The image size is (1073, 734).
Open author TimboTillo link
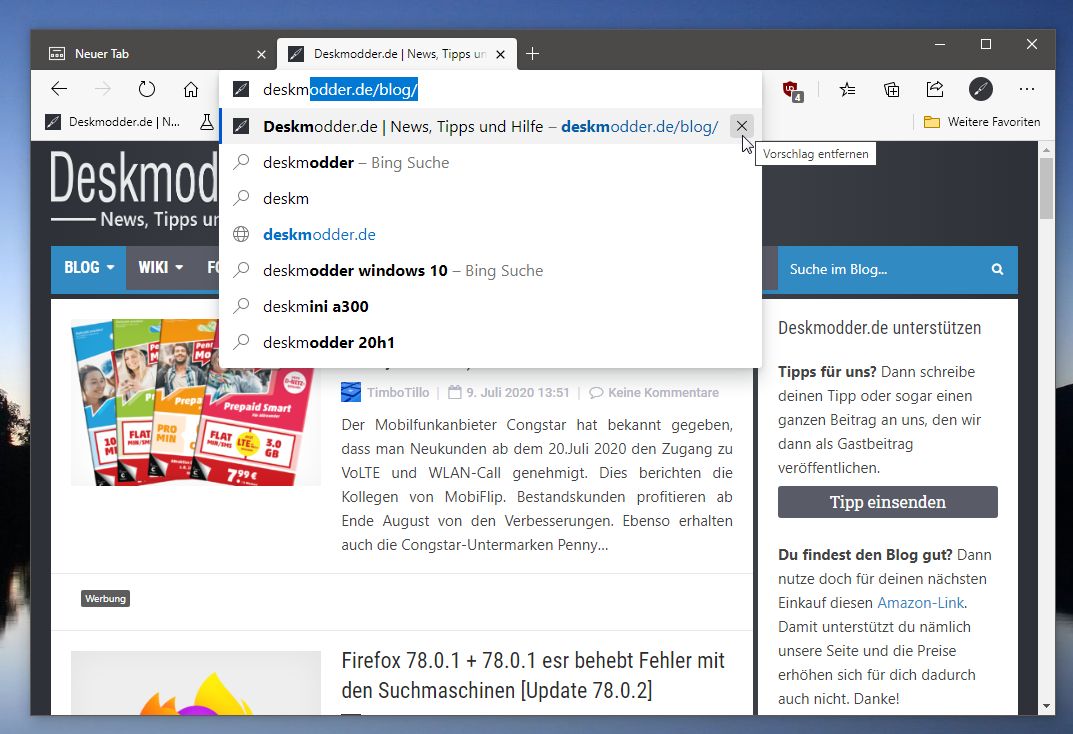point(398,393)
